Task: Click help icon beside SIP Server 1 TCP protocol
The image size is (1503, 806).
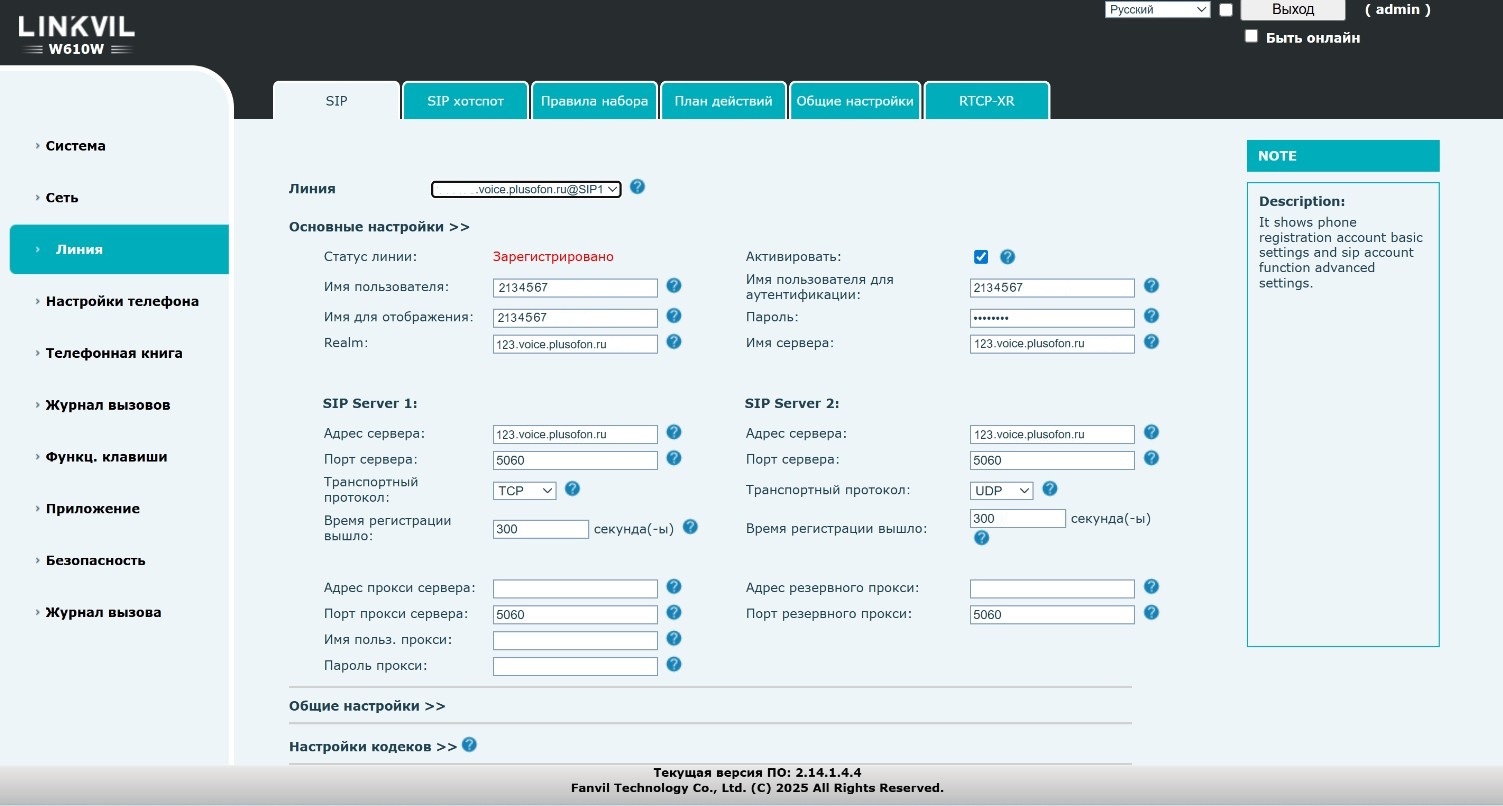Action: click(x=572, y=489)
